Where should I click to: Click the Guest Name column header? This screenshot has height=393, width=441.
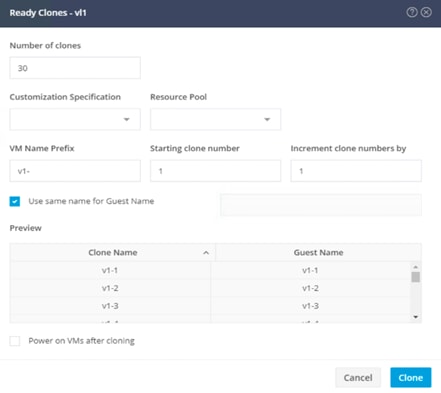click(x=318, y=252)
